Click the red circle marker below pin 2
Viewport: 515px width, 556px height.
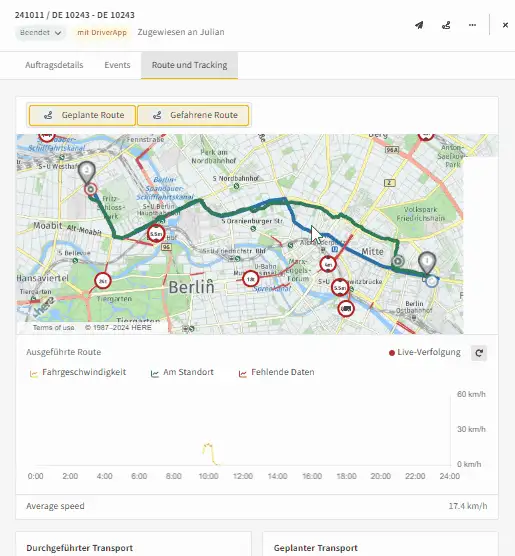coord(91,190)
